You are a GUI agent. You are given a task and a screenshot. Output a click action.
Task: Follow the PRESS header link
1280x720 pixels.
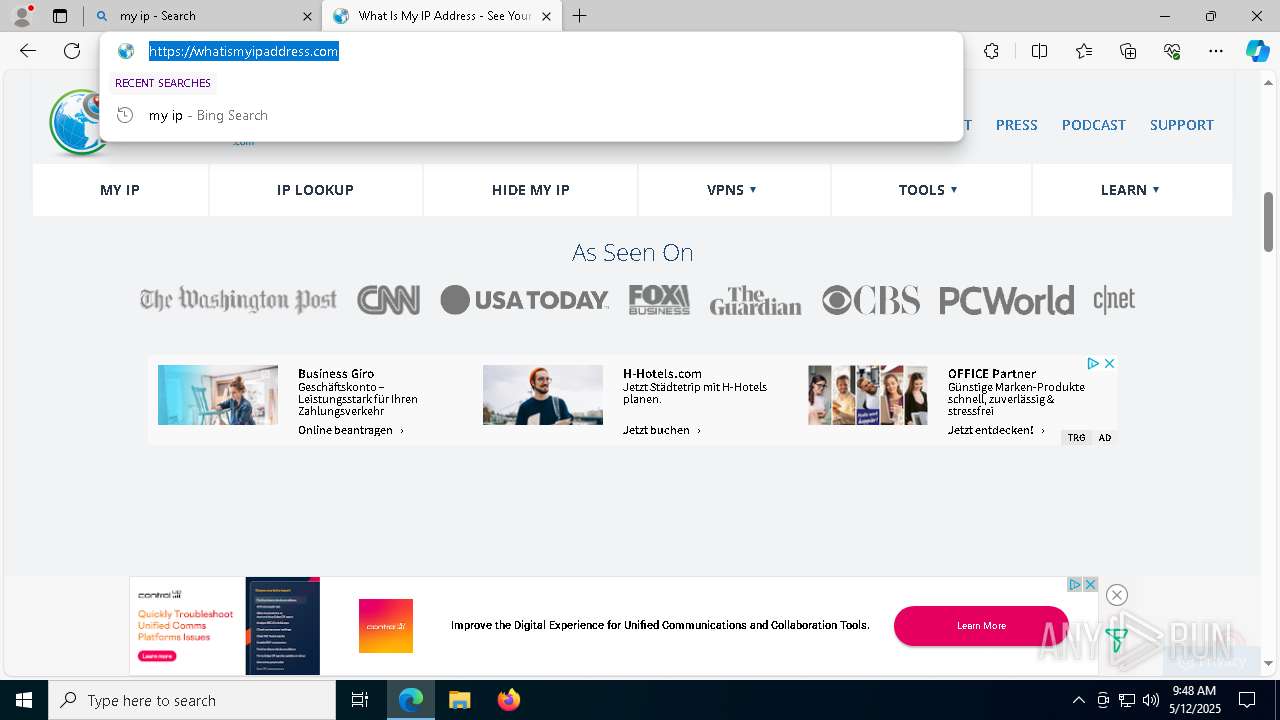(x=1017, y=125)
